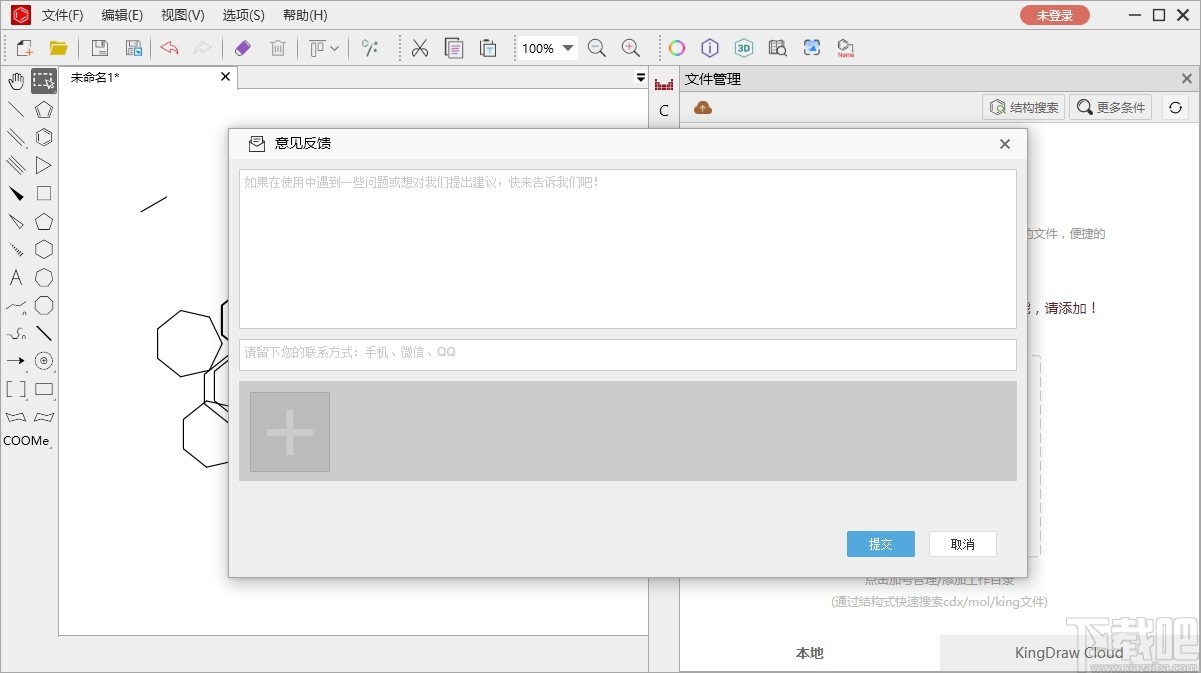Select the benzene ring tool
1201x673 pixels.
tap(43, 137)
